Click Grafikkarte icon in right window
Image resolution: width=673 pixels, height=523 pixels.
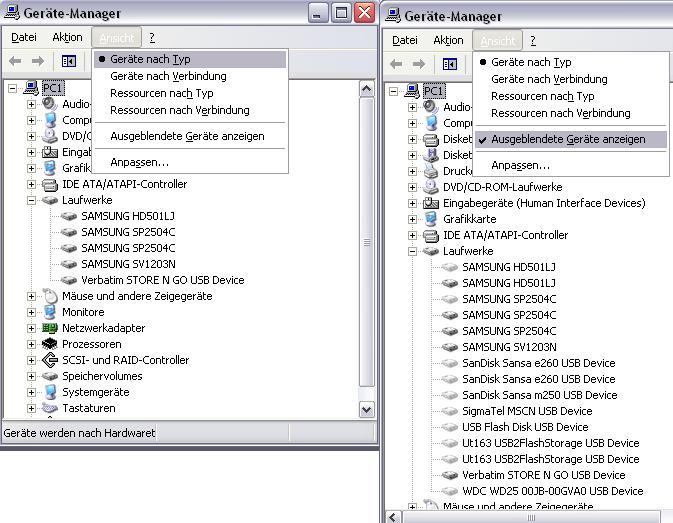pos(430,219)
